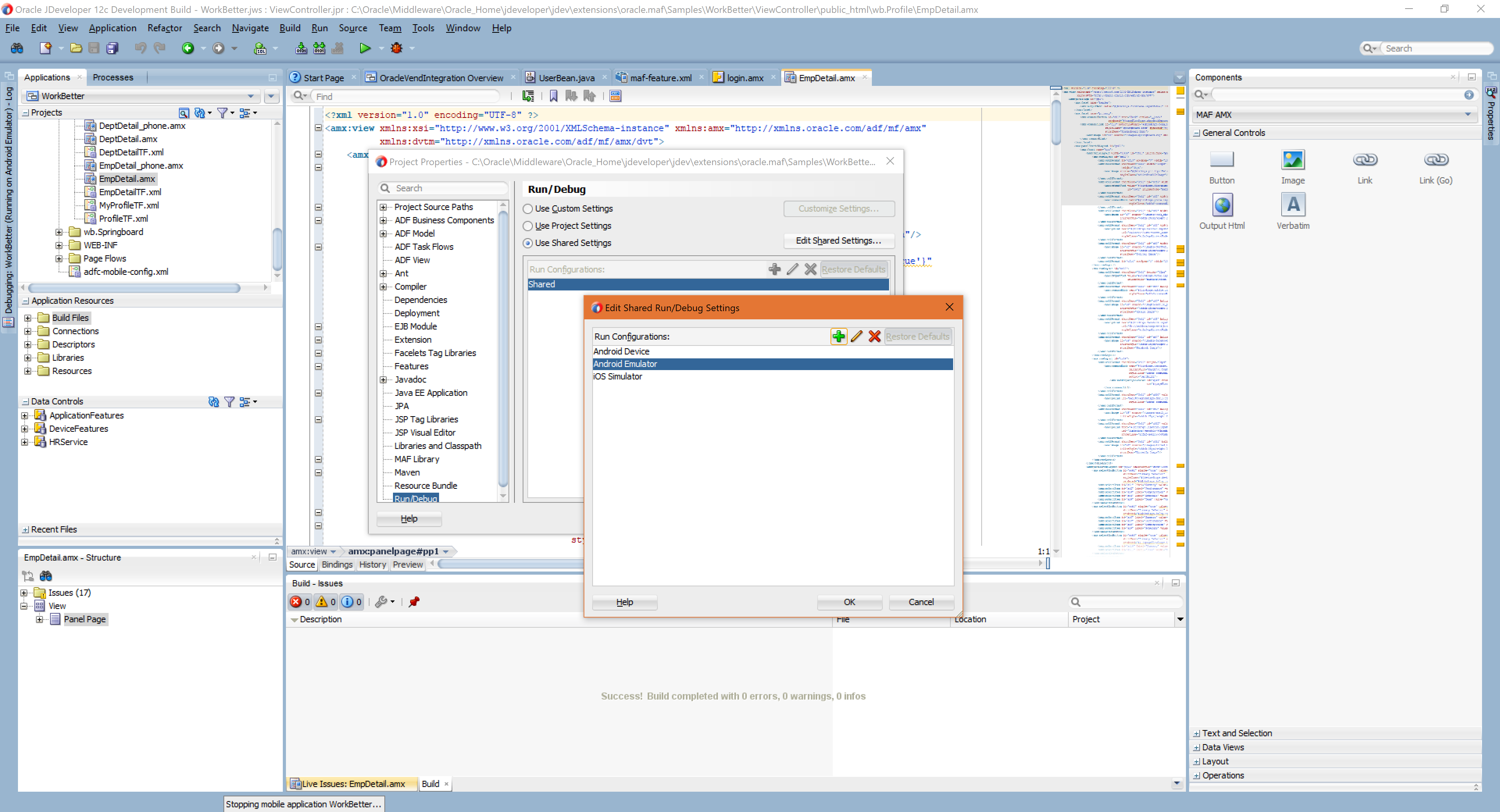The width and height of the screenshot is (1500, 812).
Task: Open the Refactor menu
Action: point(164,28)
